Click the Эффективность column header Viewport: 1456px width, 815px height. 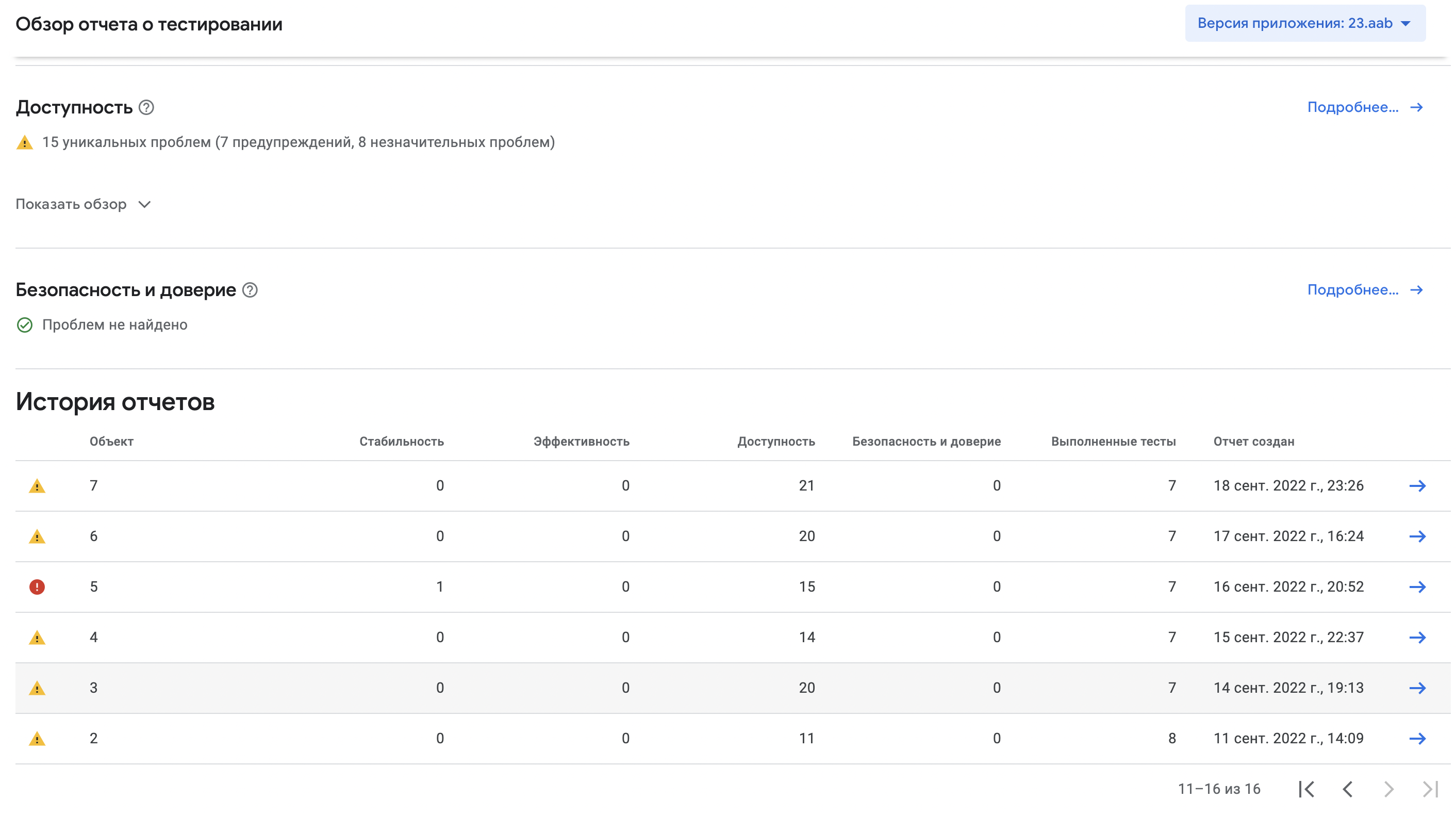click(x=581, y=442)
